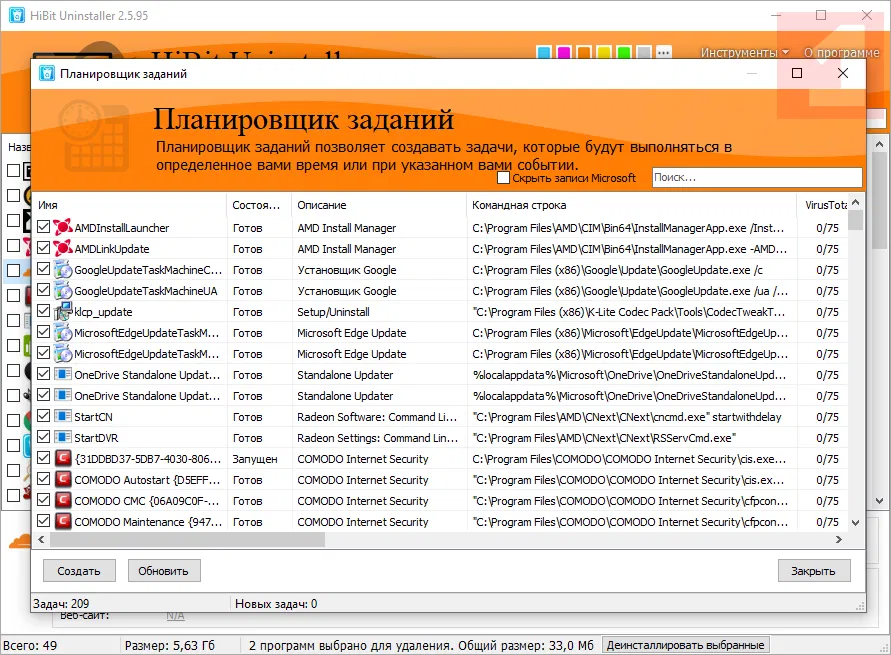Disable the StartCN task checkbox
Screen dimensions: 891x655
(x=43, y=416)
